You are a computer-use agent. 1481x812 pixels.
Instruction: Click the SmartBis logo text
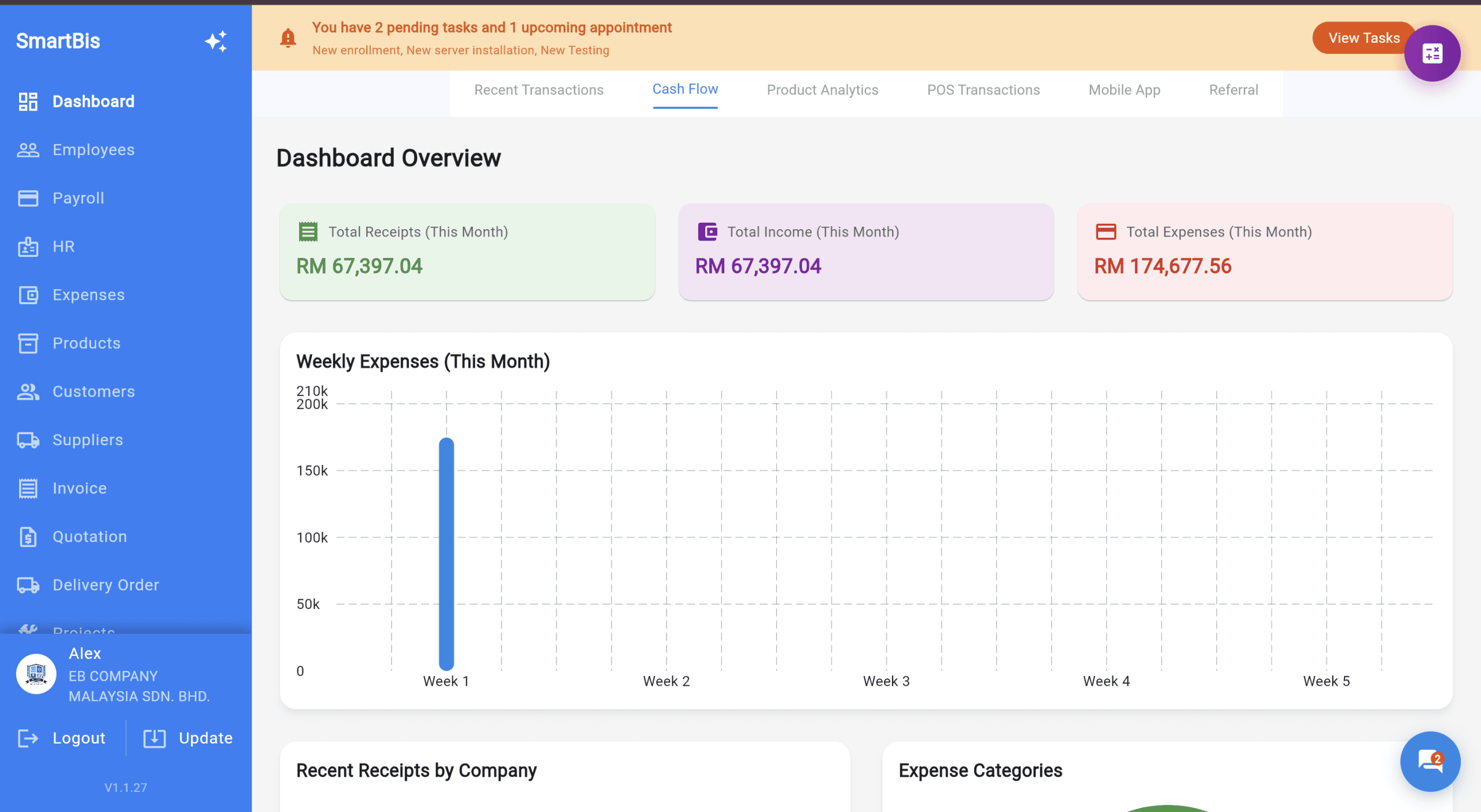pos(58,41)
